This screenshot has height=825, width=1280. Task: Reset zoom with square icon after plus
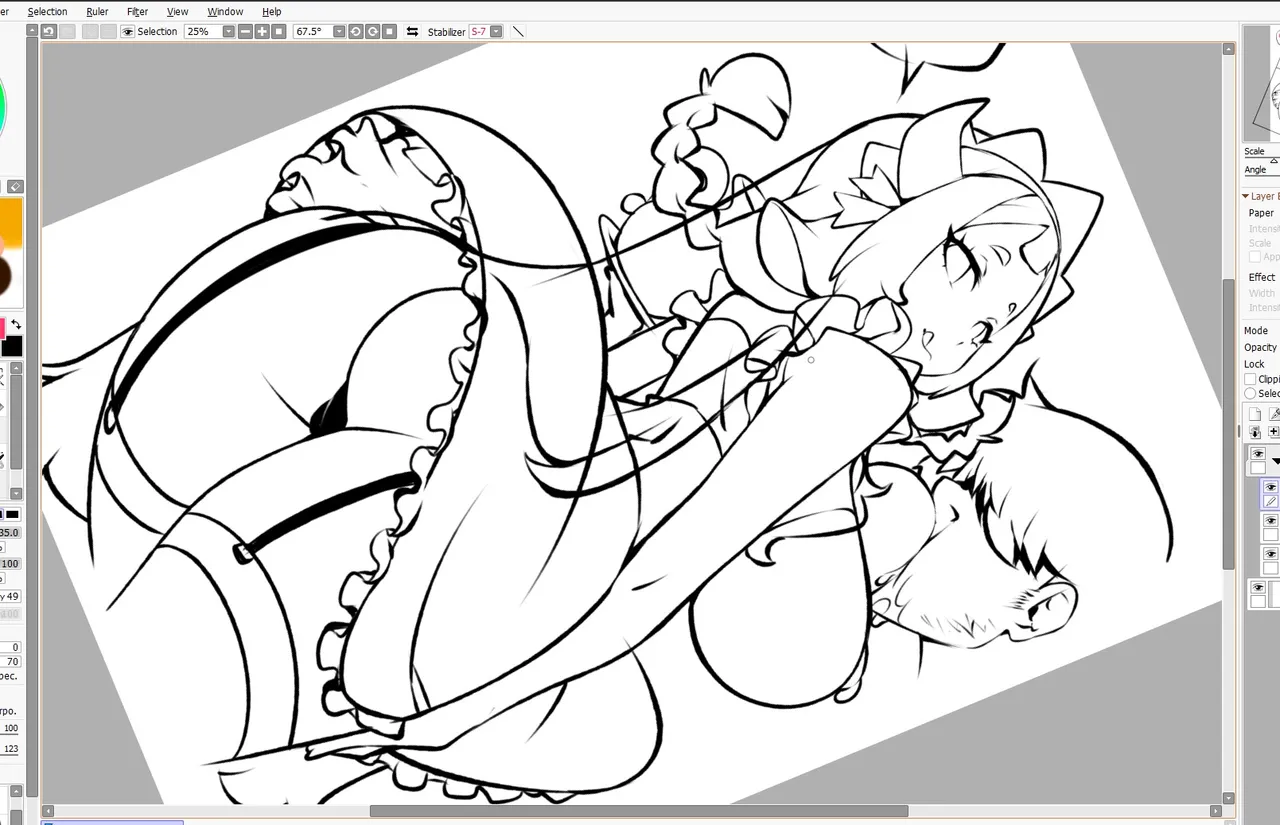pos(279,32)
